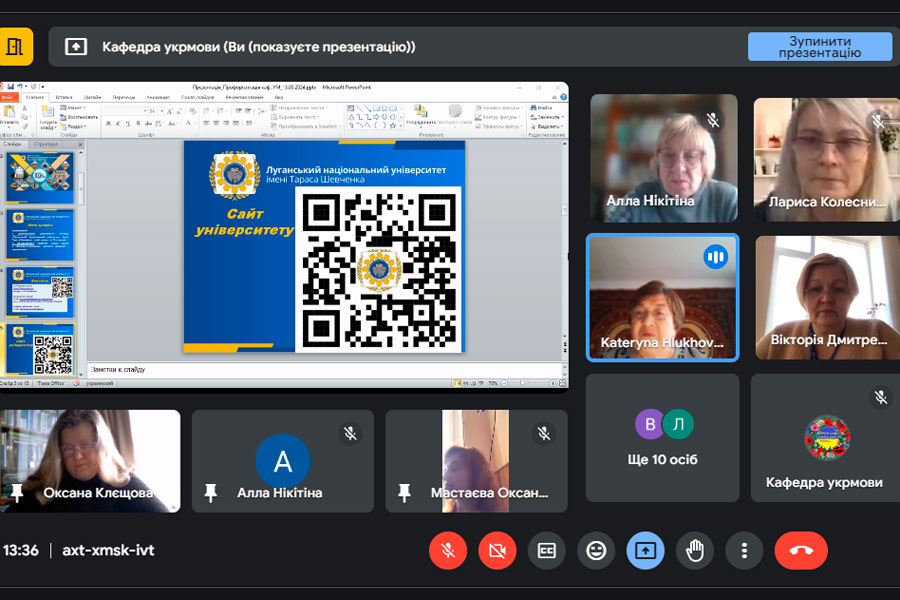Image resolution: width=900 pixels, height=600 pixels.
Task: Pin Оксана Клєщова's video tile
Action: (x=17, y=492)
